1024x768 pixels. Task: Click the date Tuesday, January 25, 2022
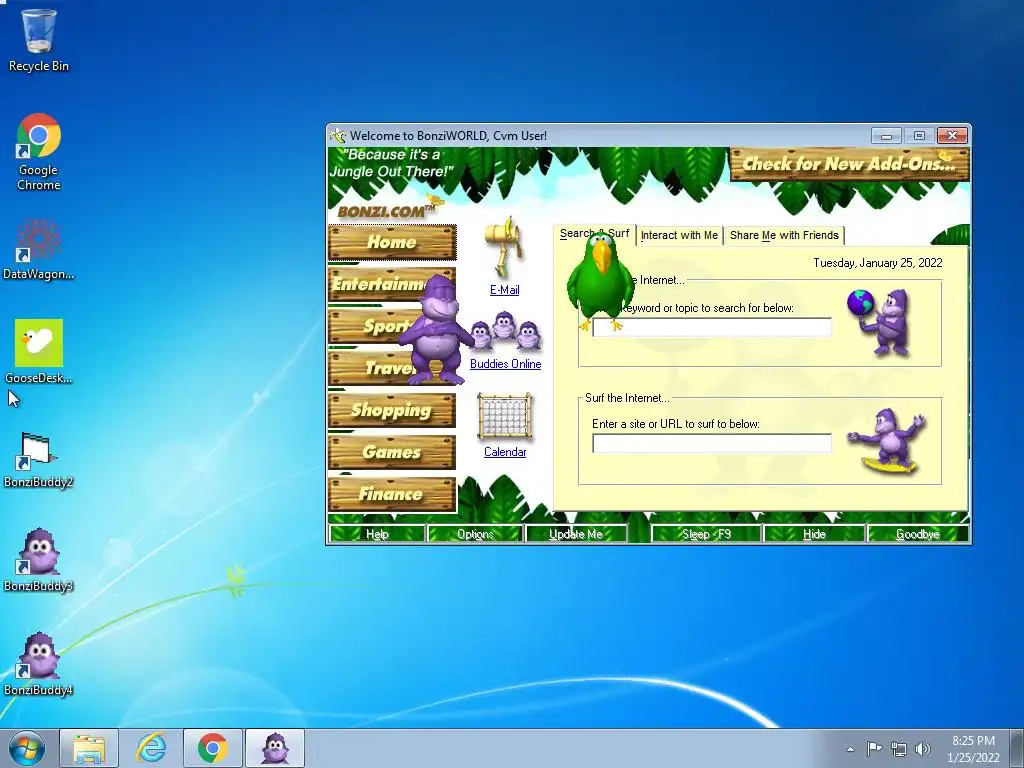coord(878,263)
